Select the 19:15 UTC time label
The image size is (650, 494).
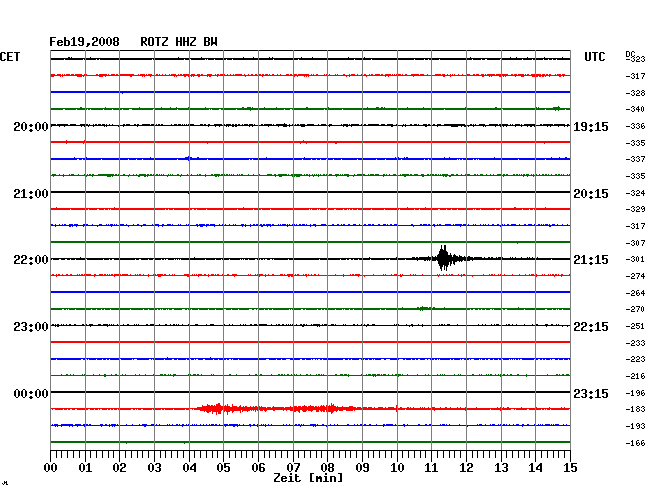(x=591, y=127)
